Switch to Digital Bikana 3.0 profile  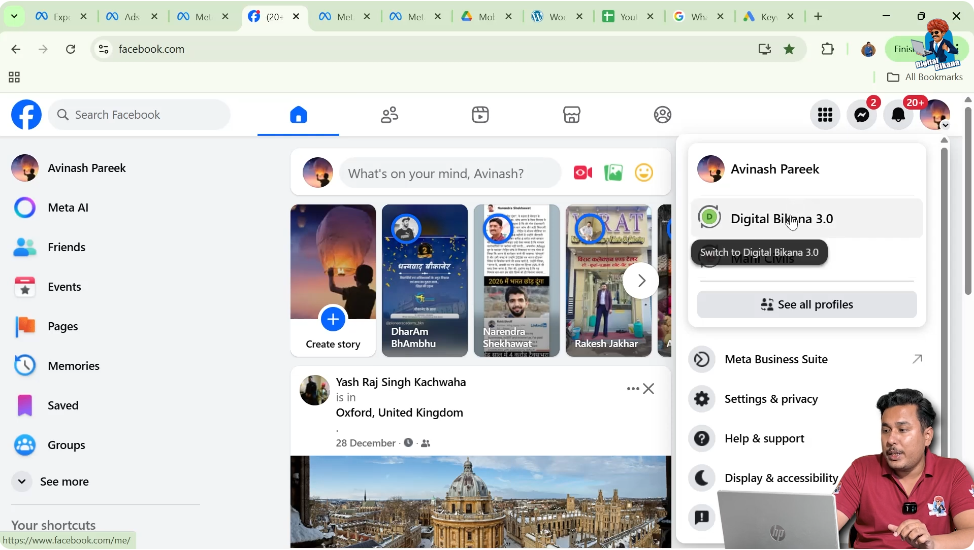(x=806, y=218)
